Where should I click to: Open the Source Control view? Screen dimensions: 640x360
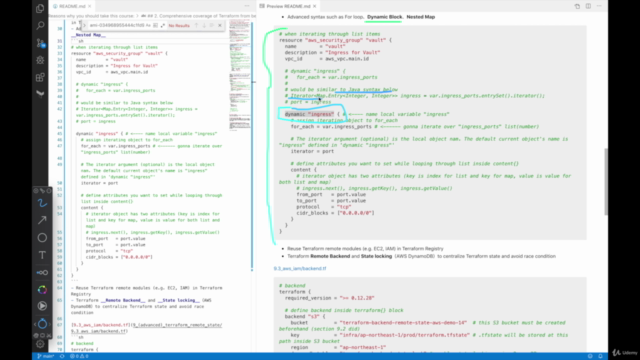(x=40, y=43)
